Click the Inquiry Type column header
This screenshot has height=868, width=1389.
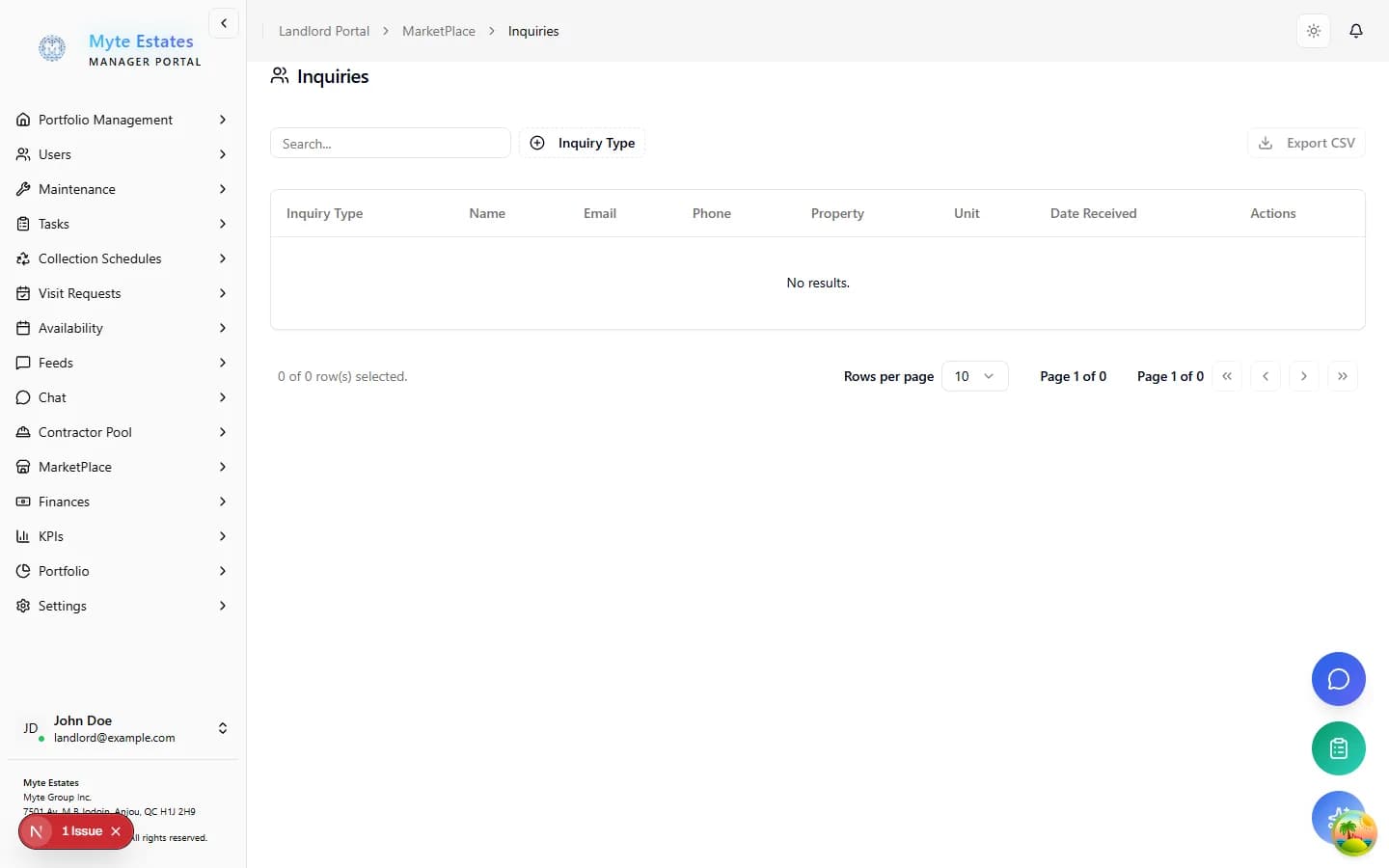[x=325, y=213]
